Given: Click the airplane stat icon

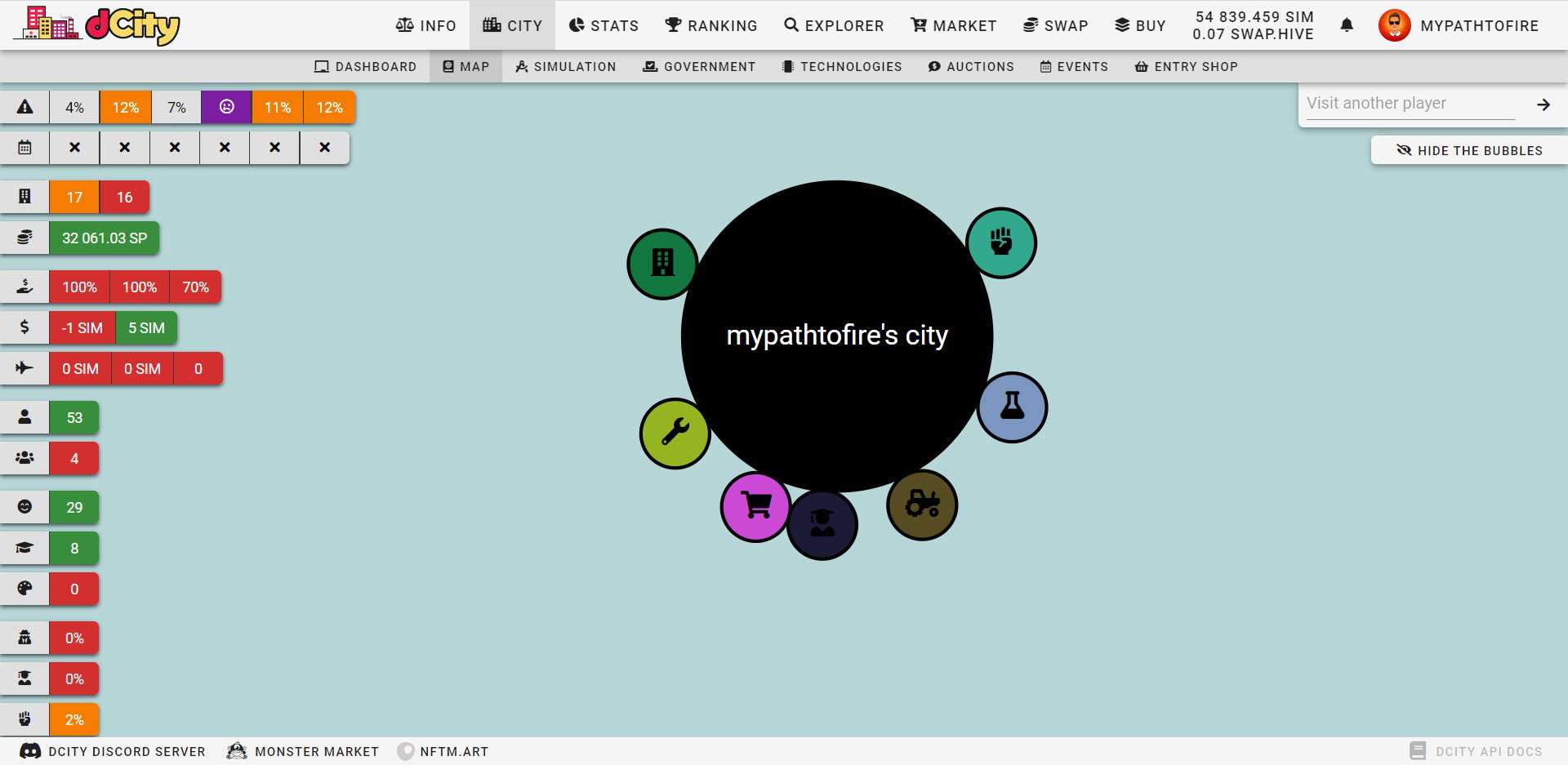Looking at the screenshot, I should point(24,368).
